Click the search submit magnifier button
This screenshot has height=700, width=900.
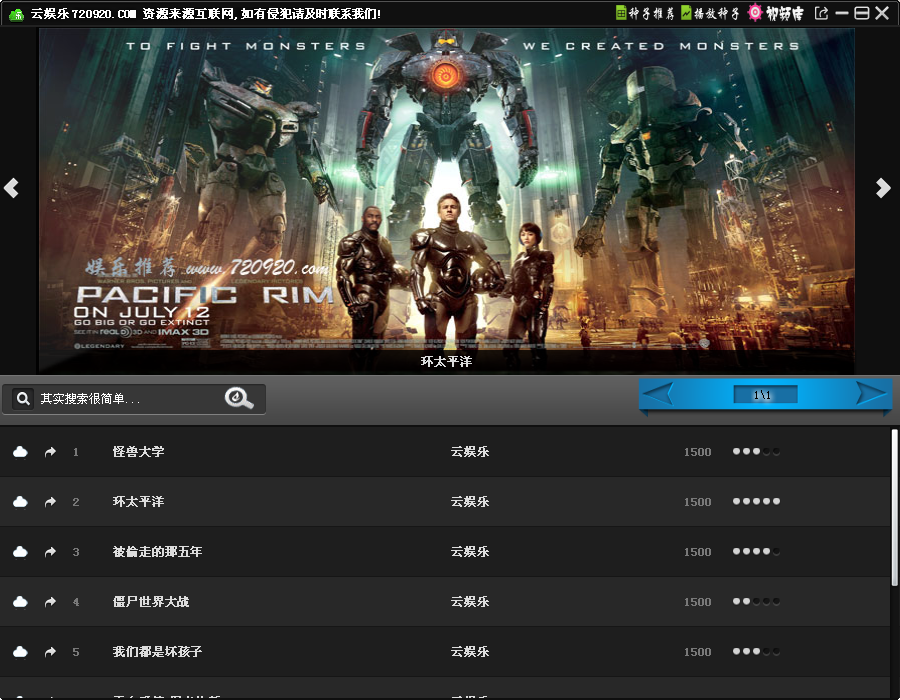click(239, 398)
